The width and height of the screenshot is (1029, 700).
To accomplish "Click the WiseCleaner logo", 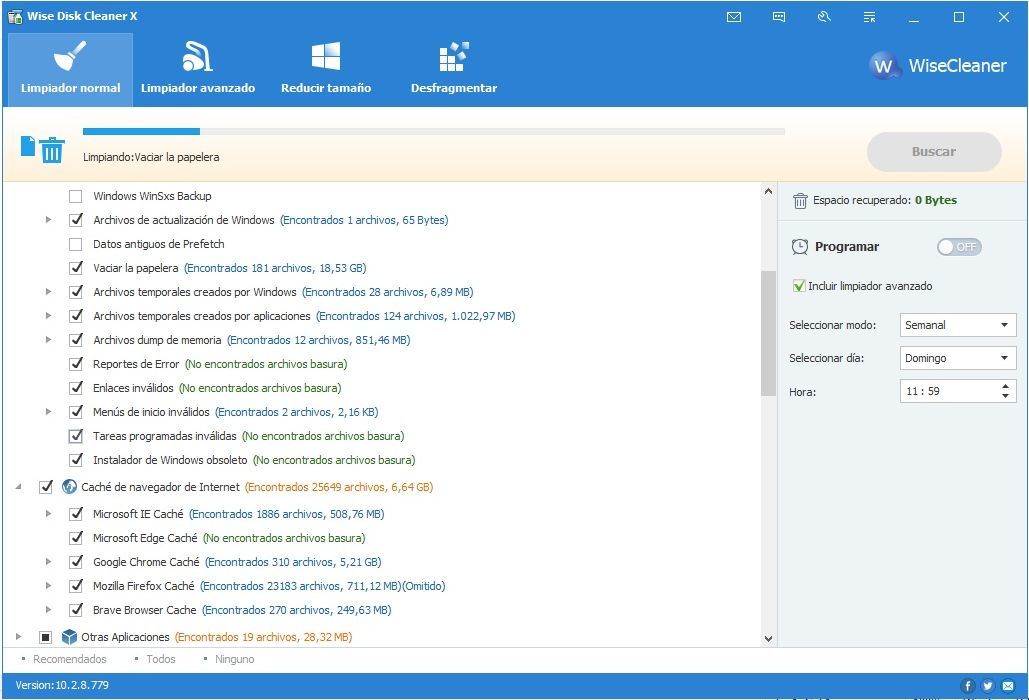I will click(x=938, y=65).
